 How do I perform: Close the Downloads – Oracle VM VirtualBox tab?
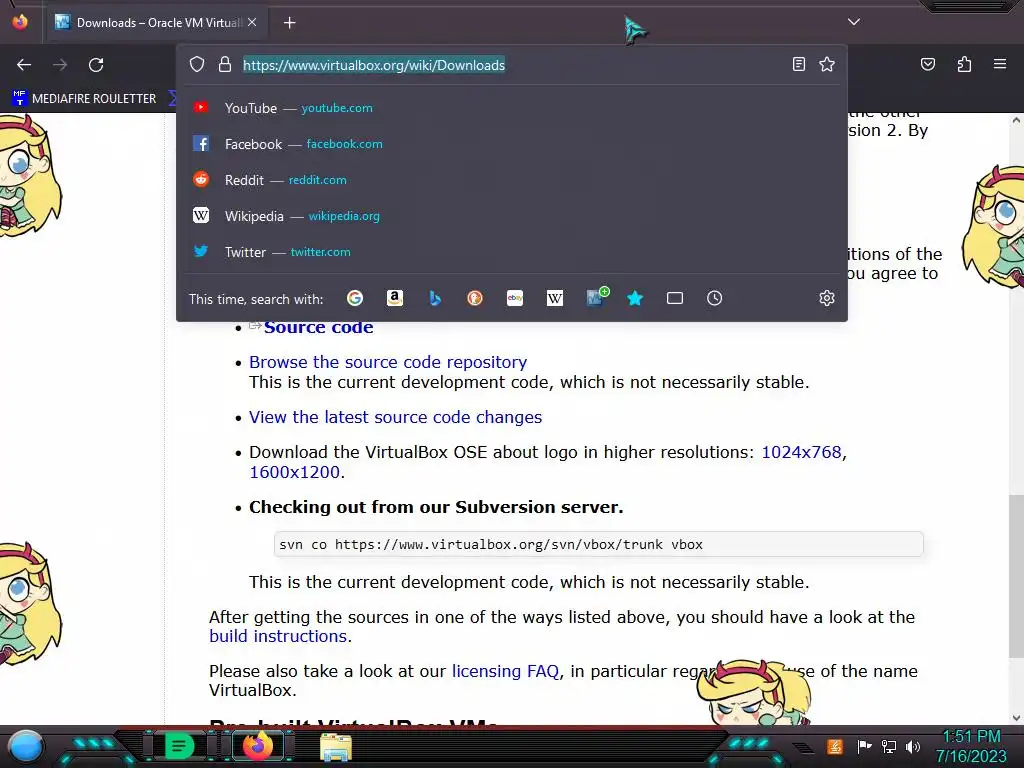252,22
